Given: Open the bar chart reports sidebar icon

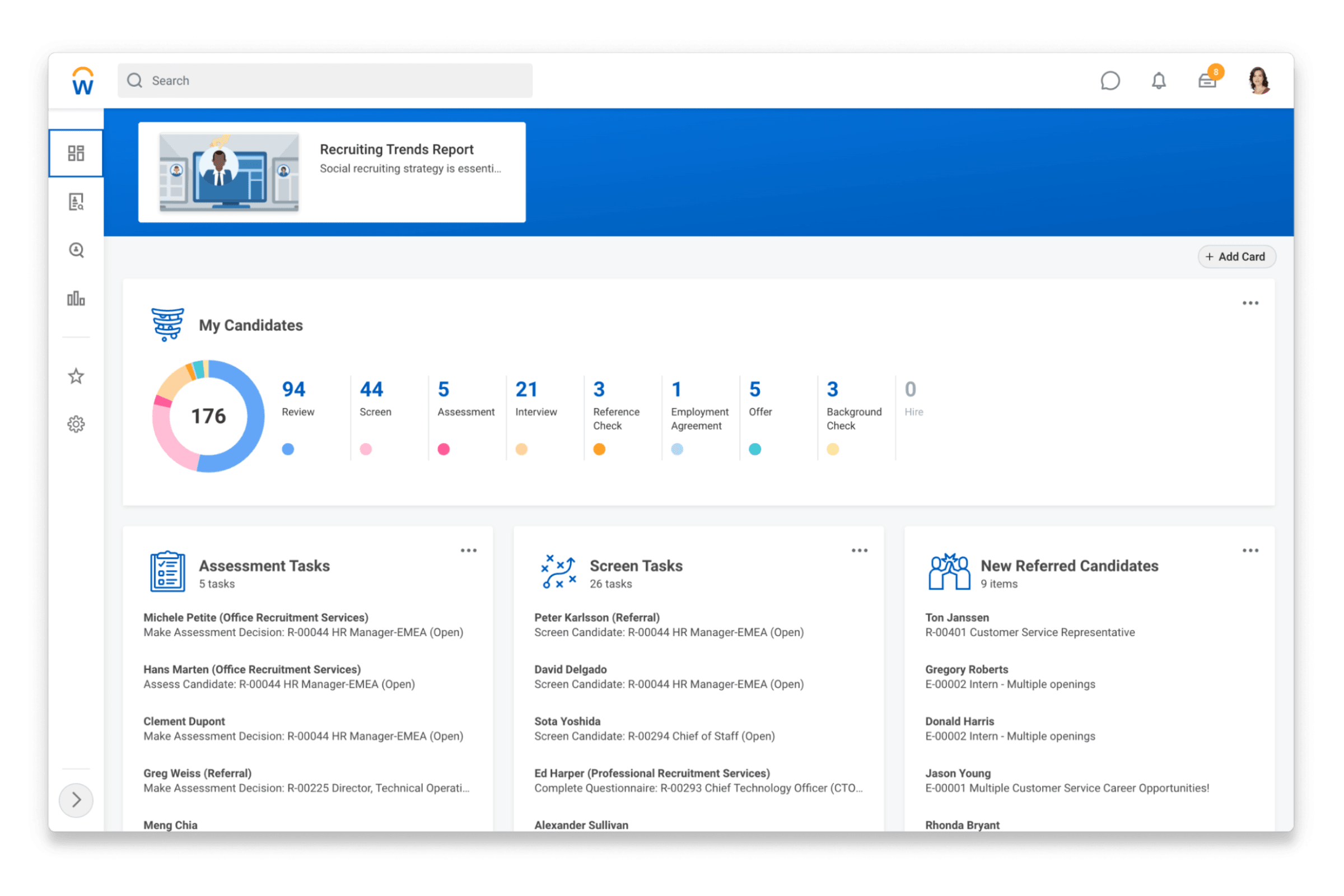Looking at the screenshot, I should tap(76, 298).
